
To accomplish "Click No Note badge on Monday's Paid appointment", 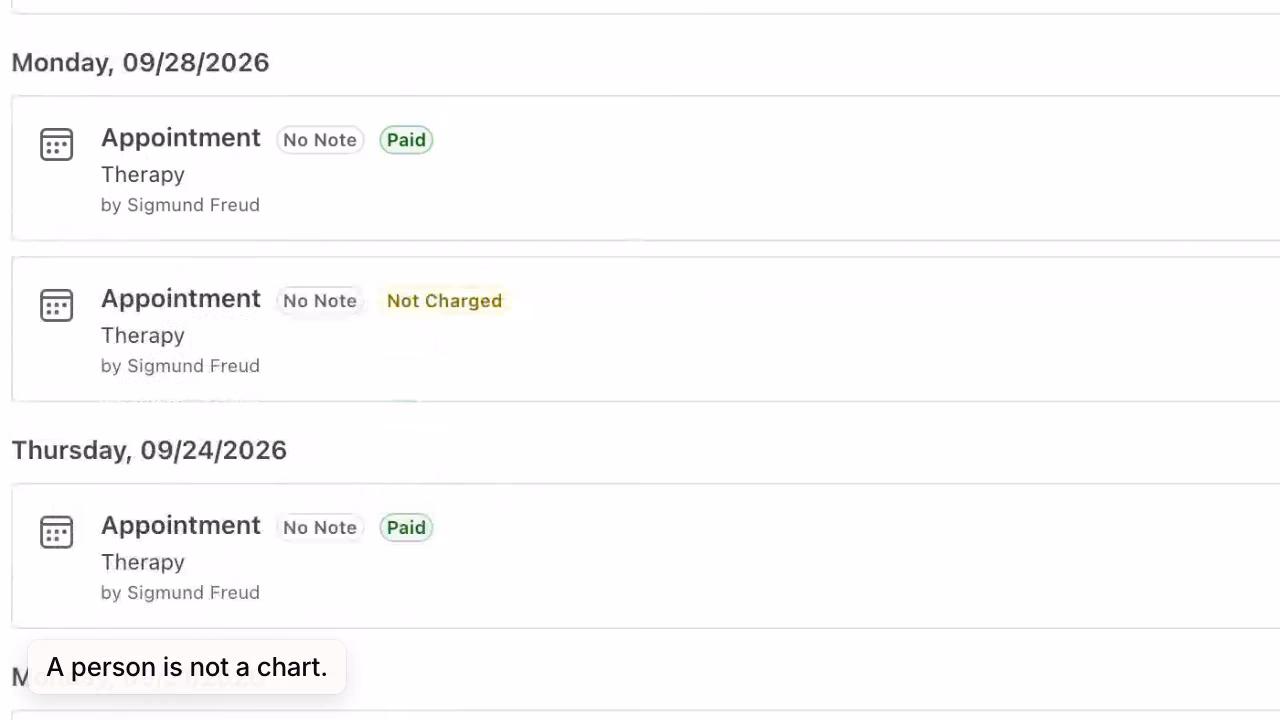I will (320, 140).
